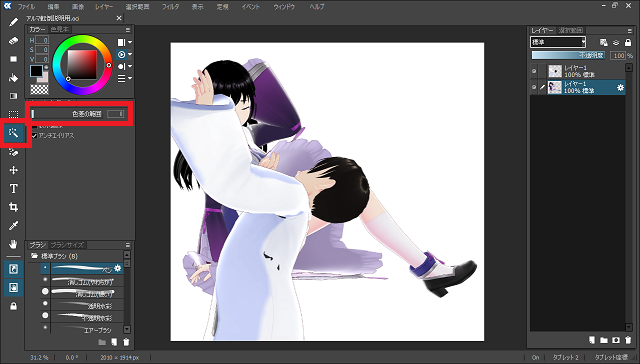Open the Layer panel hamburger menu
This screenshot has height=364, width=640.
tap(629, 31)
